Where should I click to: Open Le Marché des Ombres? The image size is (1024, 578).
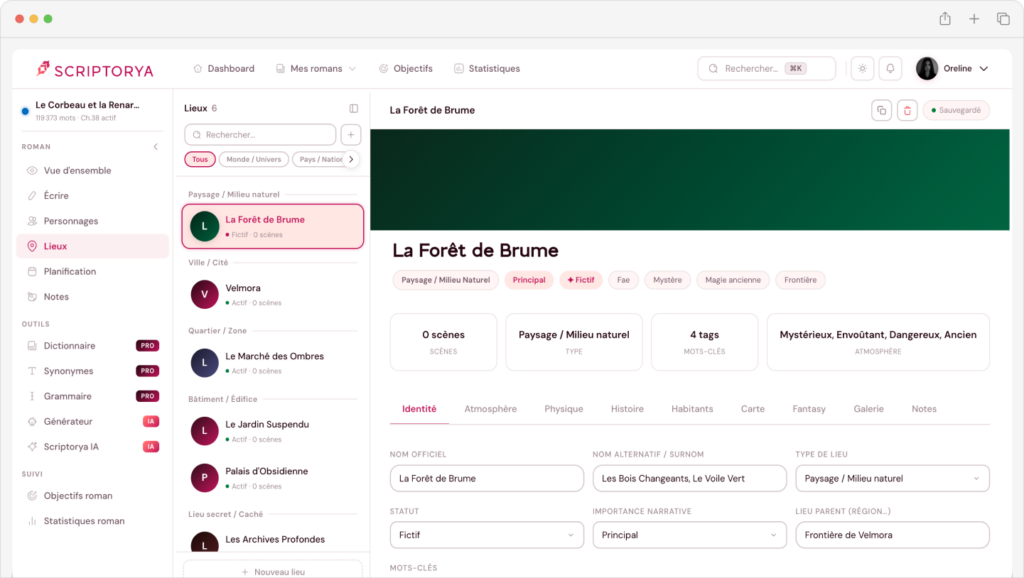pyautogui.click(x=273, y=362)
